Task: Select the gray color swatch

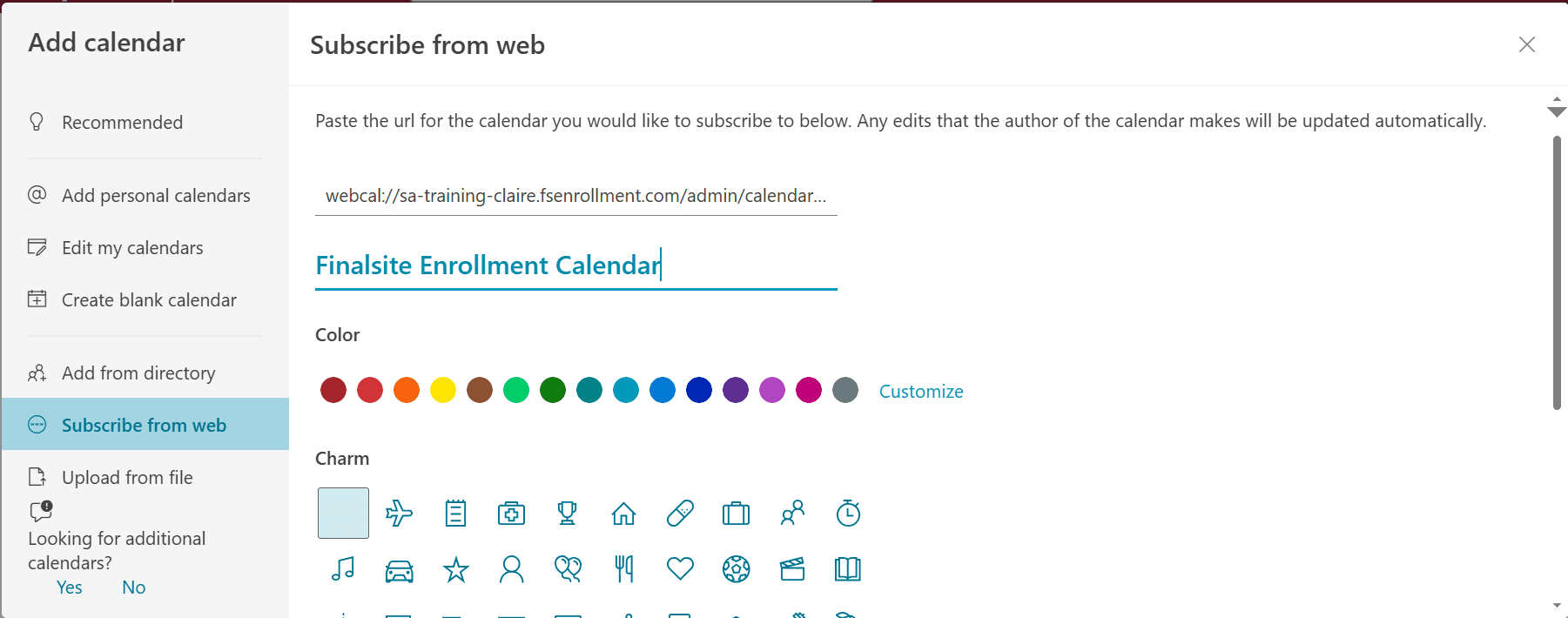Action: click(845, 390)
